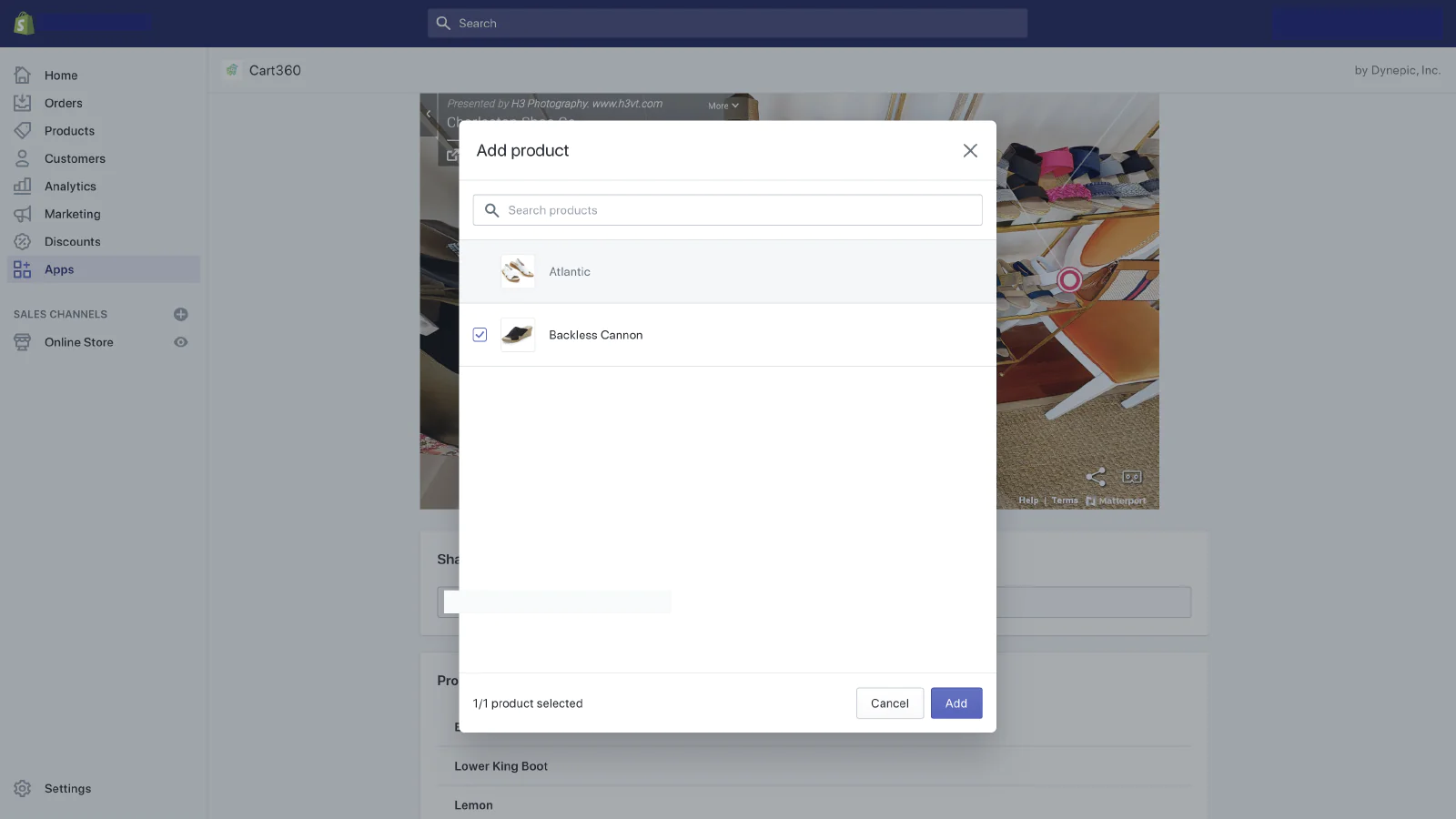Screen dimensions: 1456x819
Task: Open Online Store sales channel
Action: coord(79,342)
